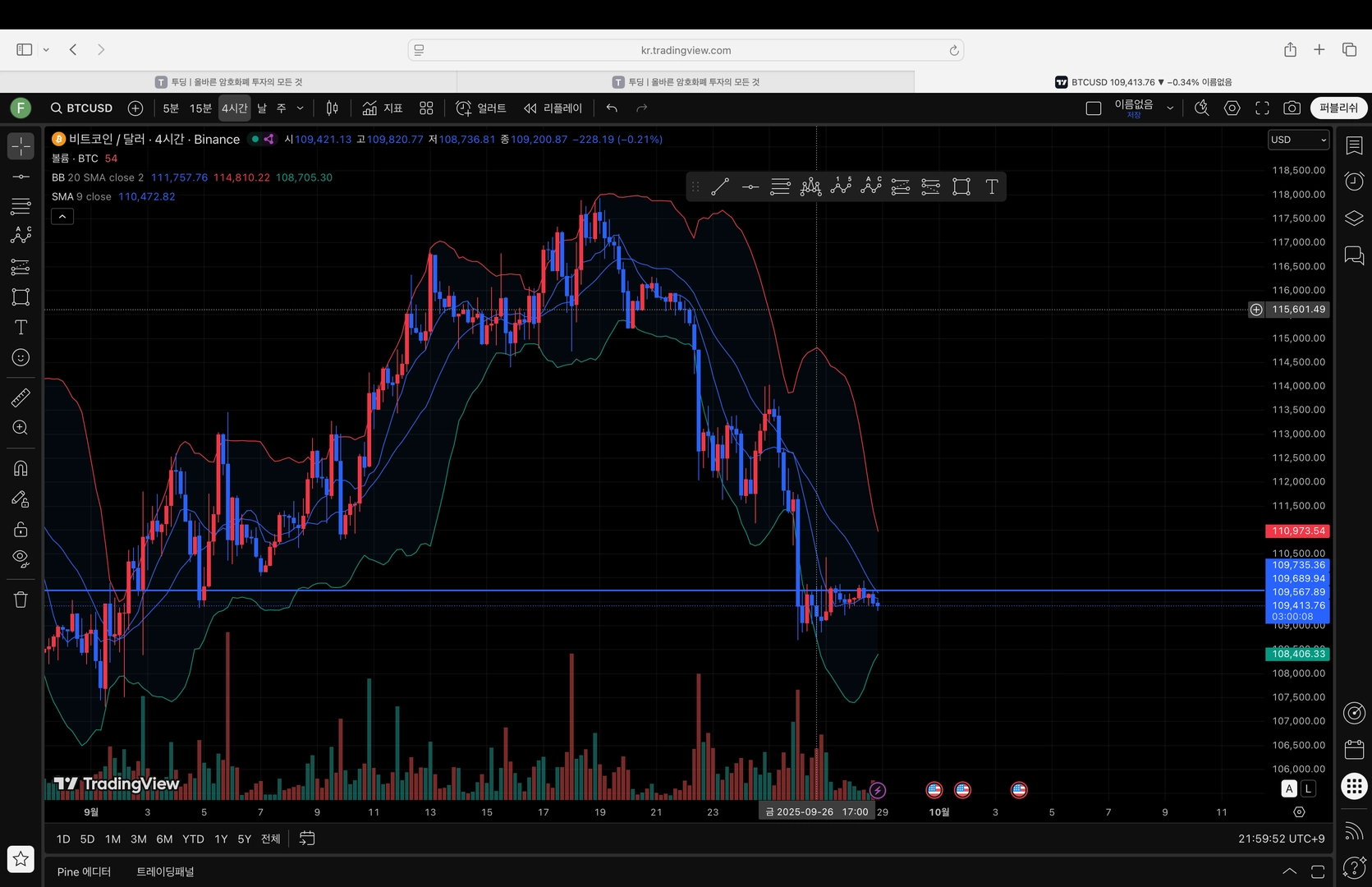Open the emoji sticker tool
The image size is (1372, 887).
pos(21,357)
